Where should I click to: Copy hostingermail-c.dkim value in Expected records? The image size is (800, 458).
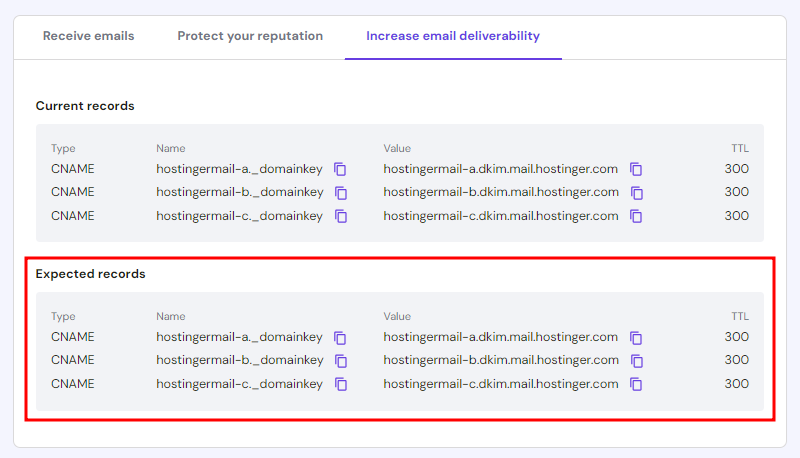[x=636, y=384]
